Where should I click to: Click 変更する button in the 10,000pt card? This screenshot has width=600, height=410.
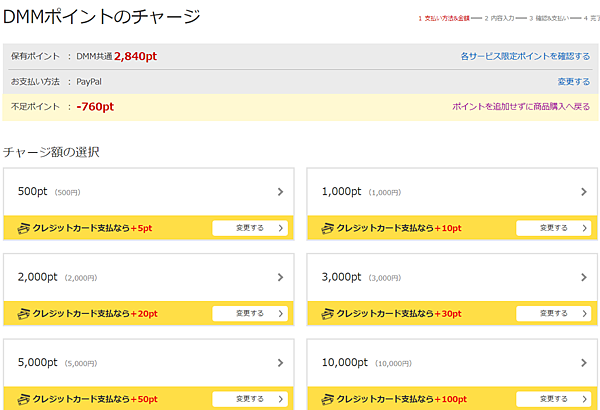[x=554, y=399]
